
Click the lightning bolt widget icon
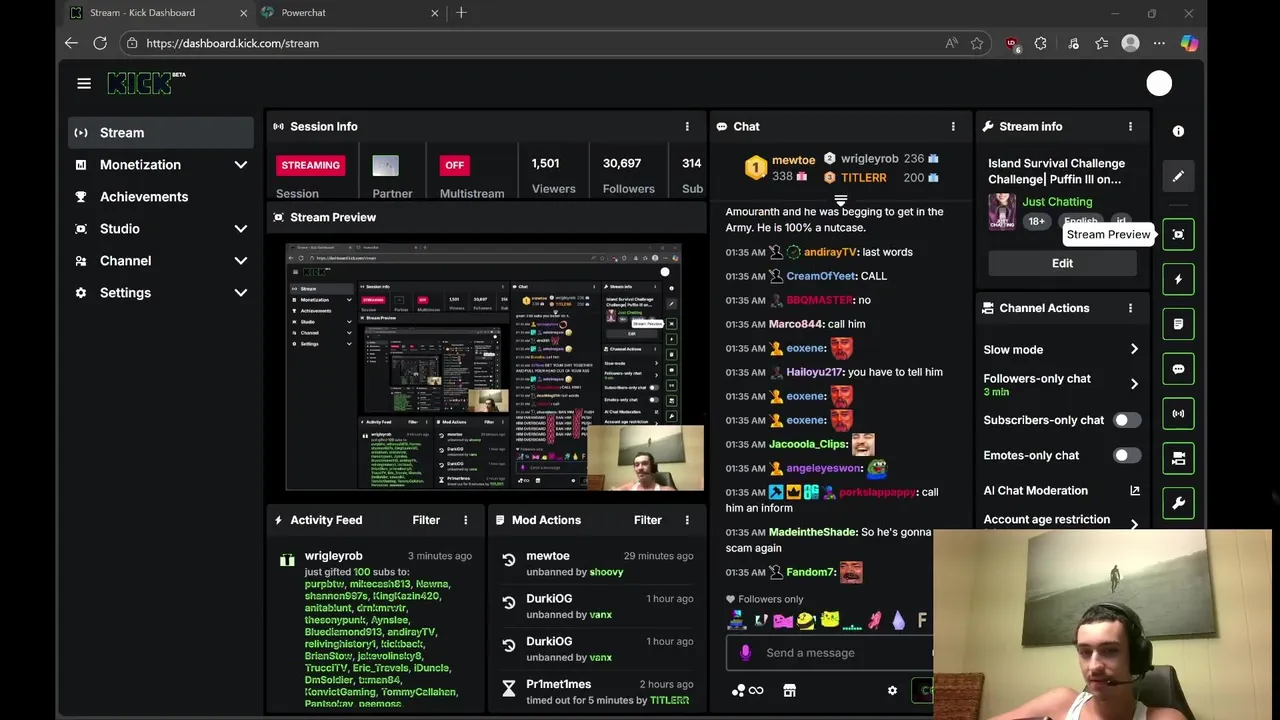point(1178,279)
